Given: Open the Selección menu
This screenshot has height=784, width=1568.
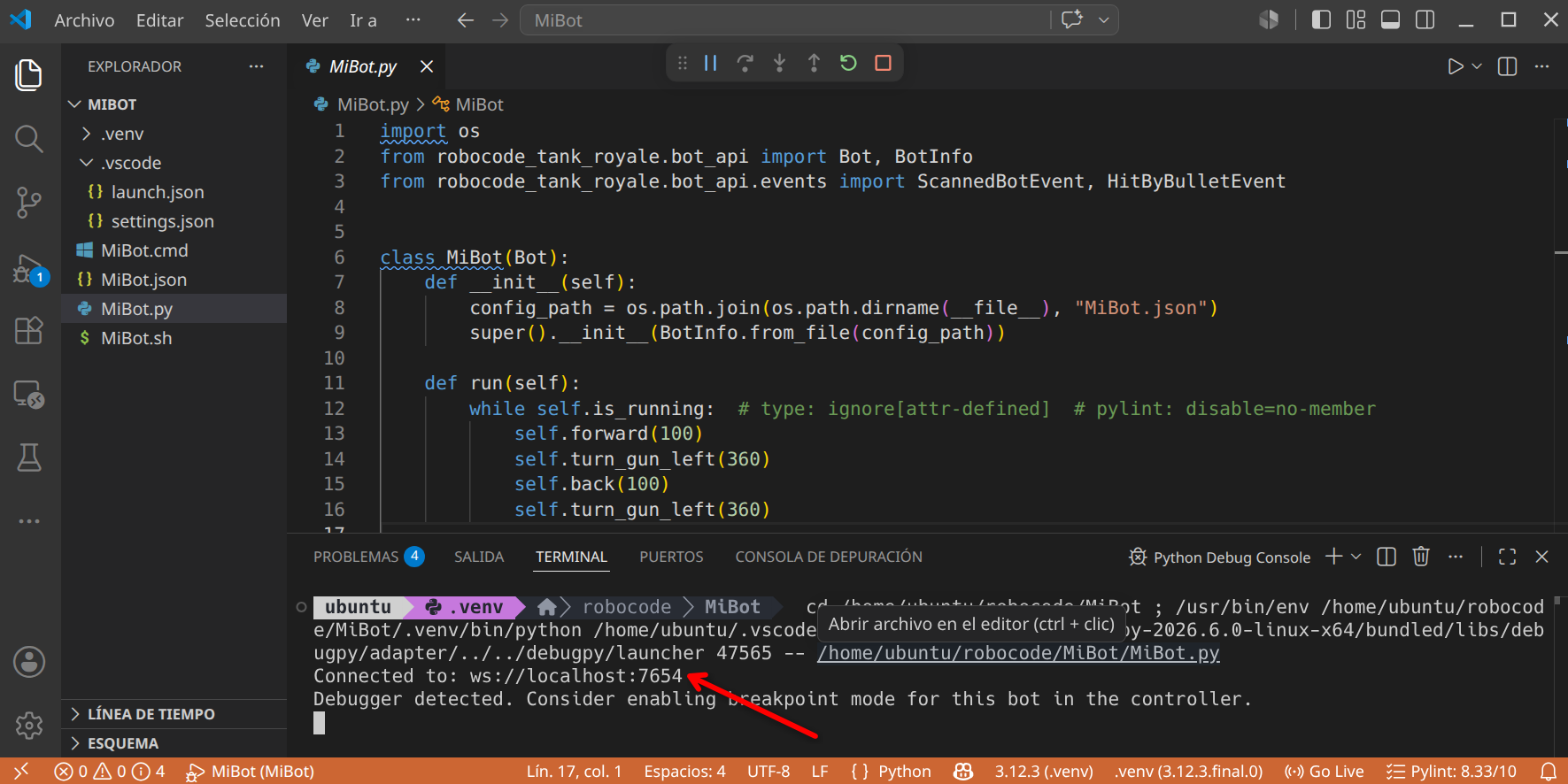Looking at the screenshot, I should click(x=243, y=19).
